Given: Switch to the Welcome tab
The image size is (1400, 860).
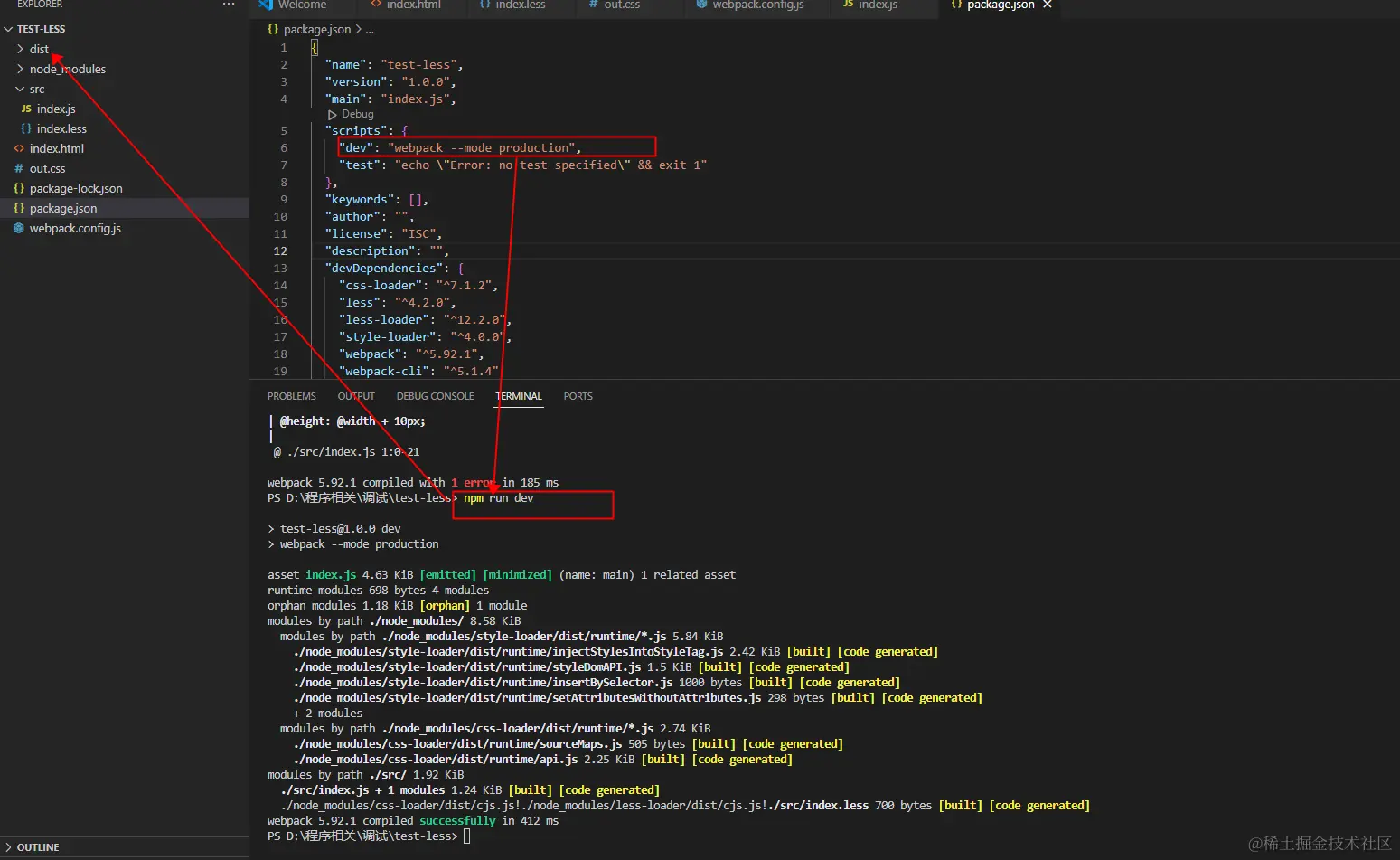Looking at the screenshot, I should pyautogui.click(x=302, y=5).
